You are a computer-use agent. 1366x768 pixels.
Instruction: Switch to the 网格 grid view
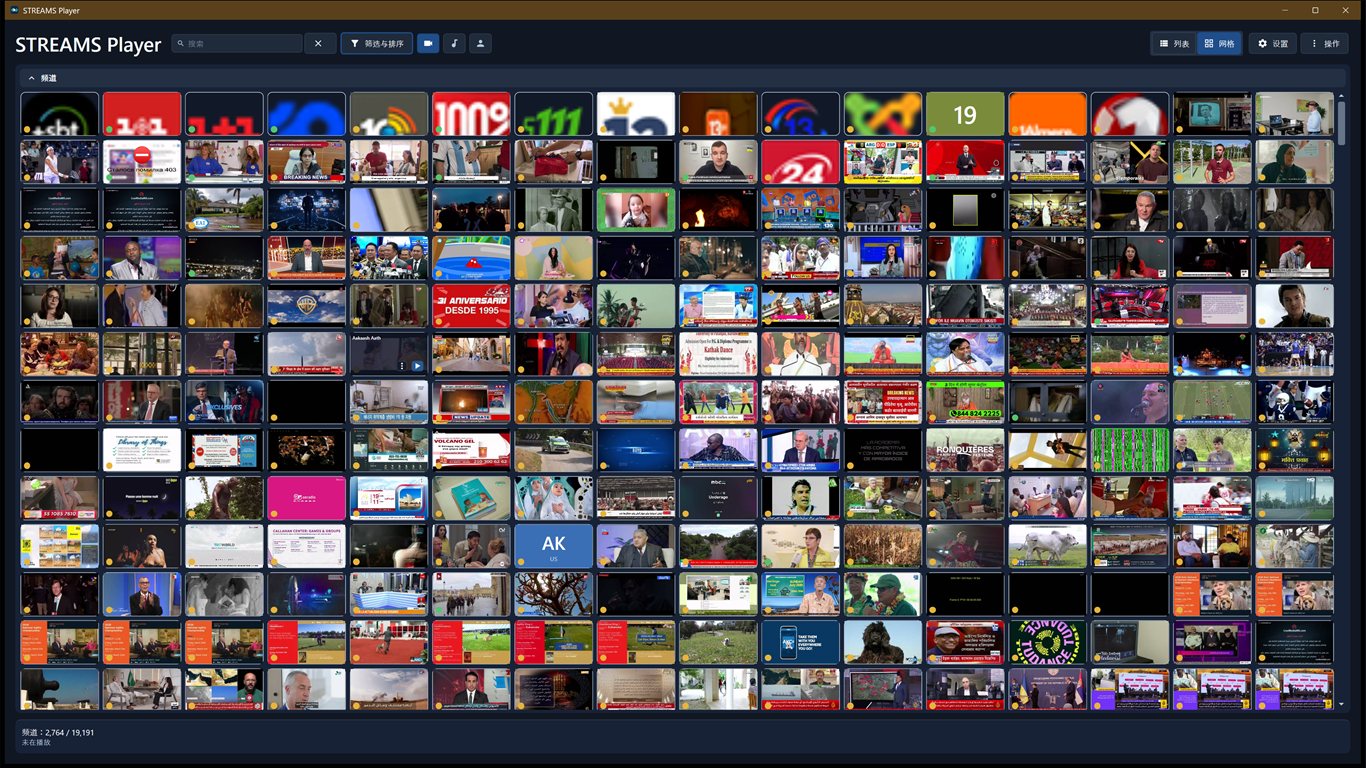click(x=1219, y=44)
